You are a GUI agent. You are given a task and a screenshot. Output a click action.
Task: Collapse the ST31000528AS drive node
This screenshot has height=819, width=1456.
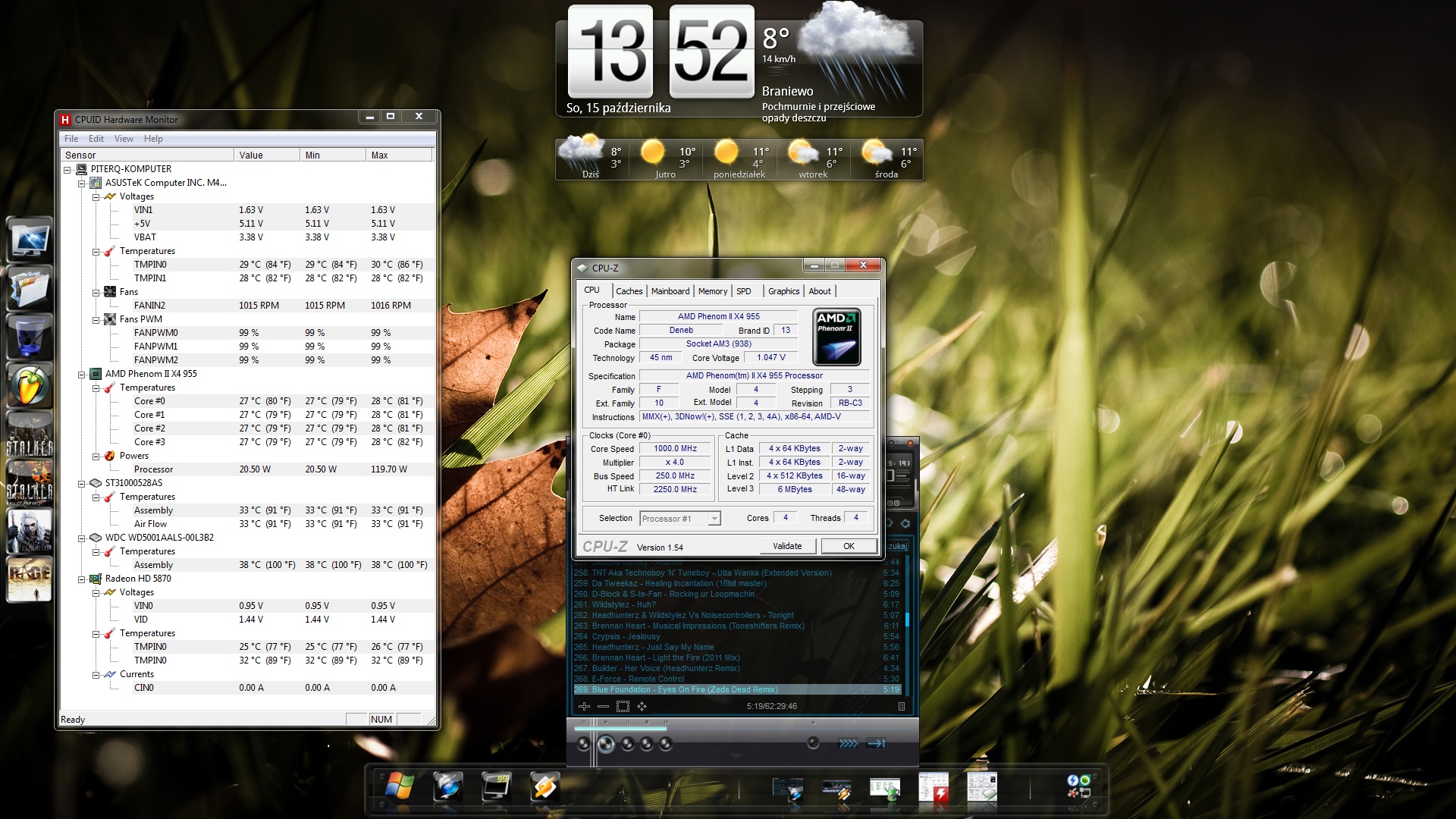tap(82, 484)
